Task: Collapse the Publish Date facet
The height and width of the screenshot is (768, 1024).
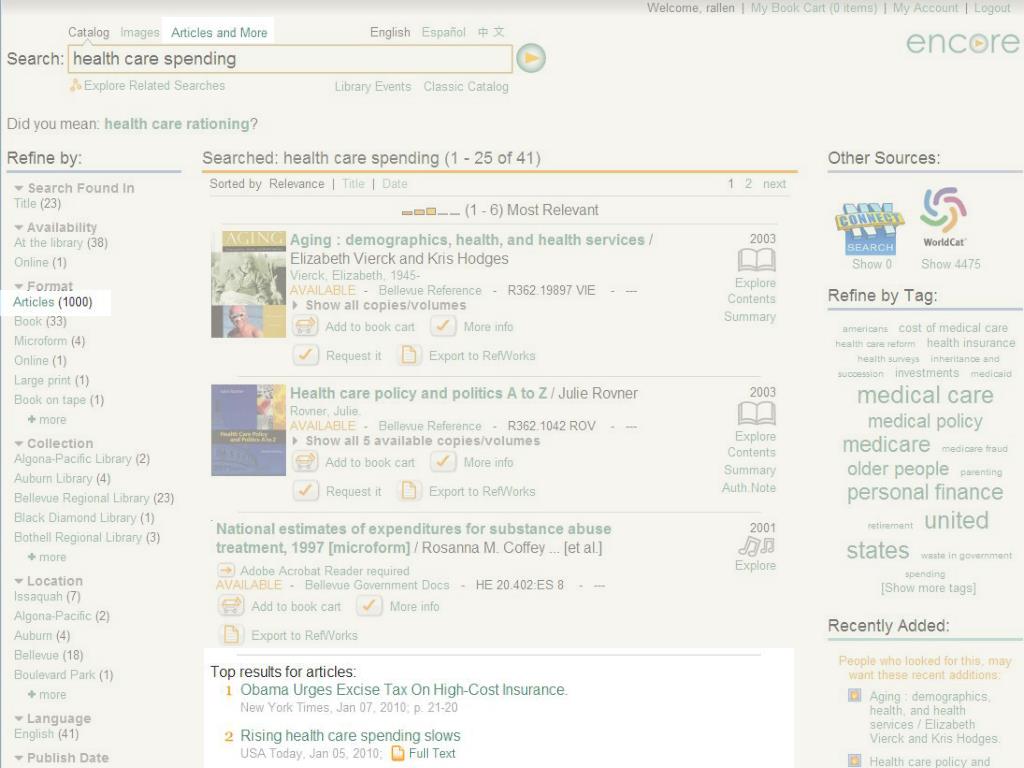Action: pos(18,758)
